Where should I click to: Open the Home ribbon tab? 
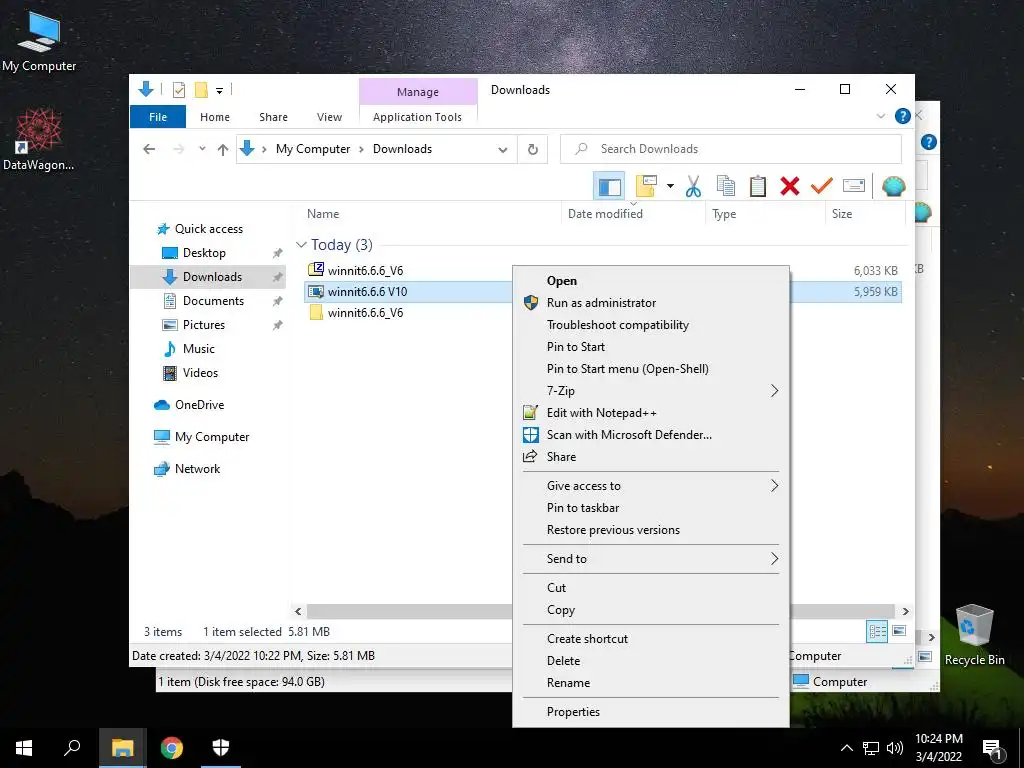(x=215, y=117)
